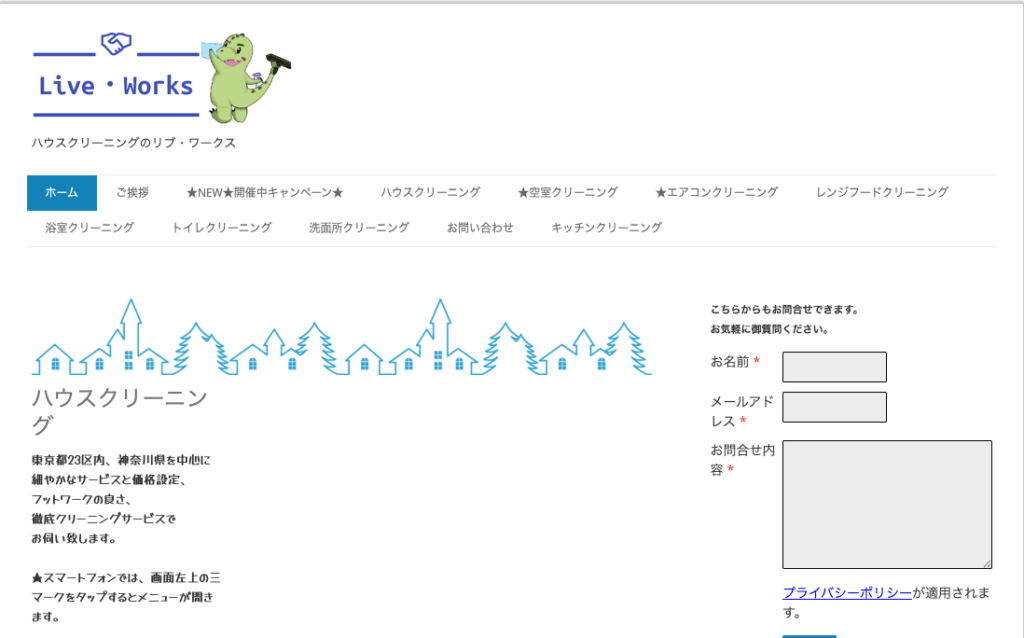
Task: Open the ★空室クリーニング page
Action: (568, 192)
